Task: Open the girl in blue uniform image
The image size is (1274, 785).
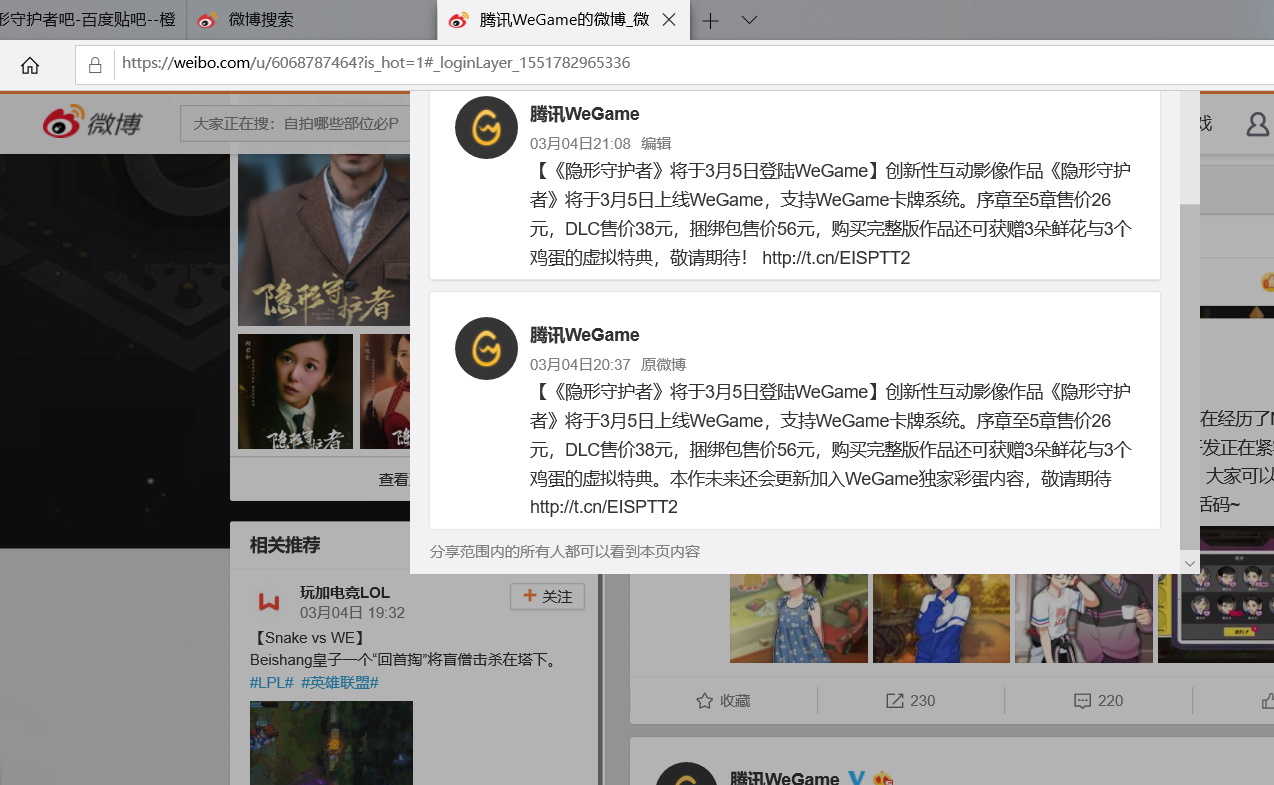Action: coord(941,618)
